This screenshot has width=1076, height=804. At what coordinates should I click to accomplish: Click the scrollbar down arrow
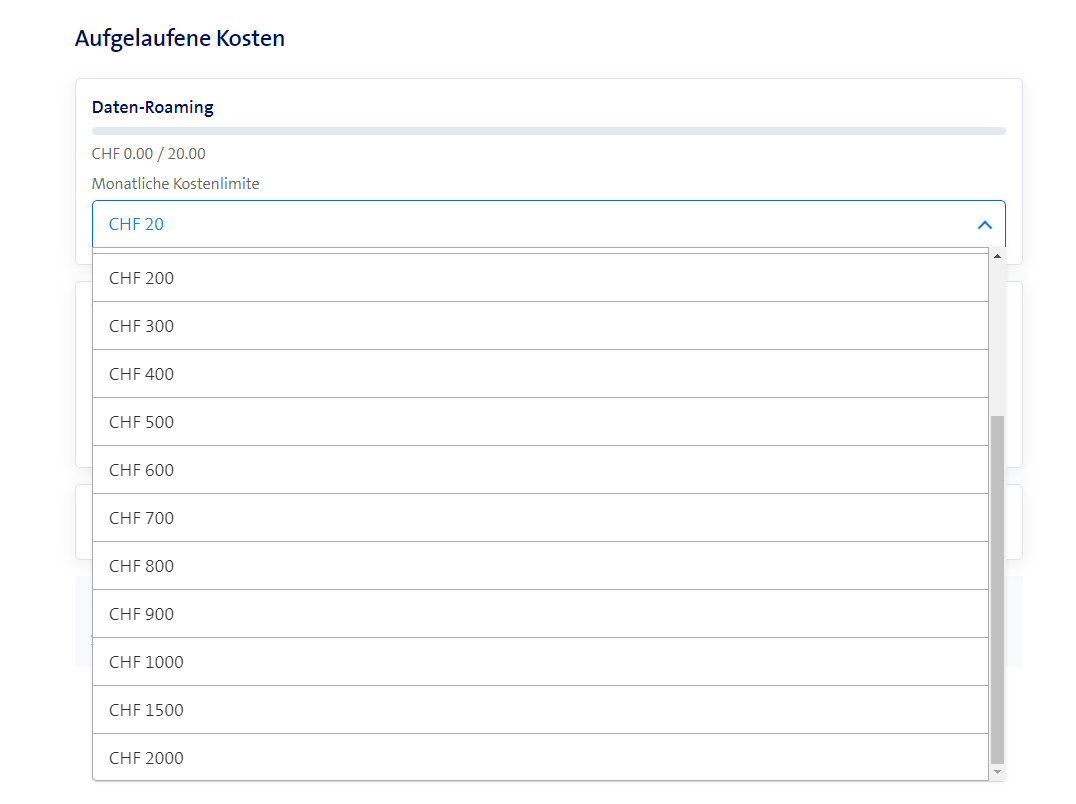[997, 773]
